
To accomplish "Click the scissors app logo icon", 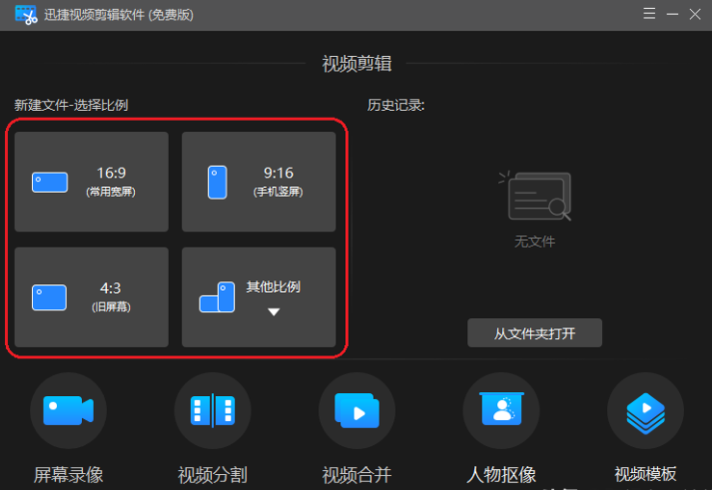I will (x=26, y=15).
